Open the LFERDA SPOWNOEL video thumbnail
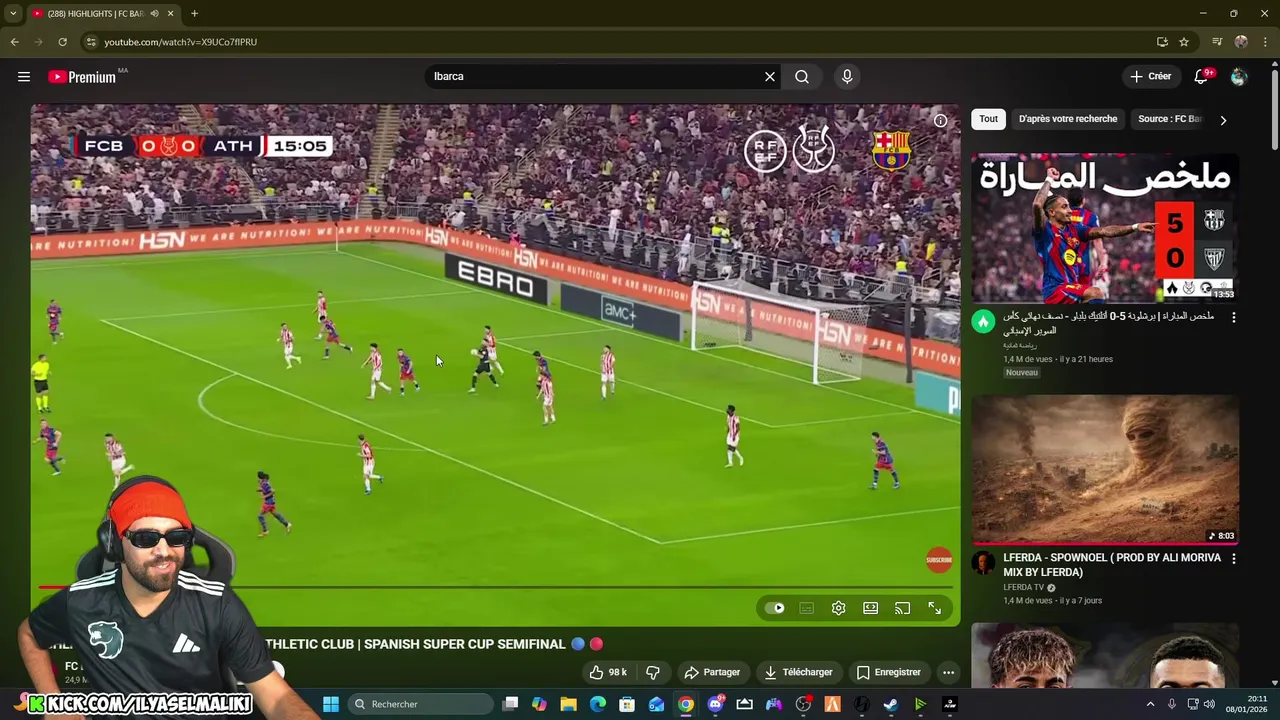The width and height of the screenshot is (1280, 720). point(1105,469)
